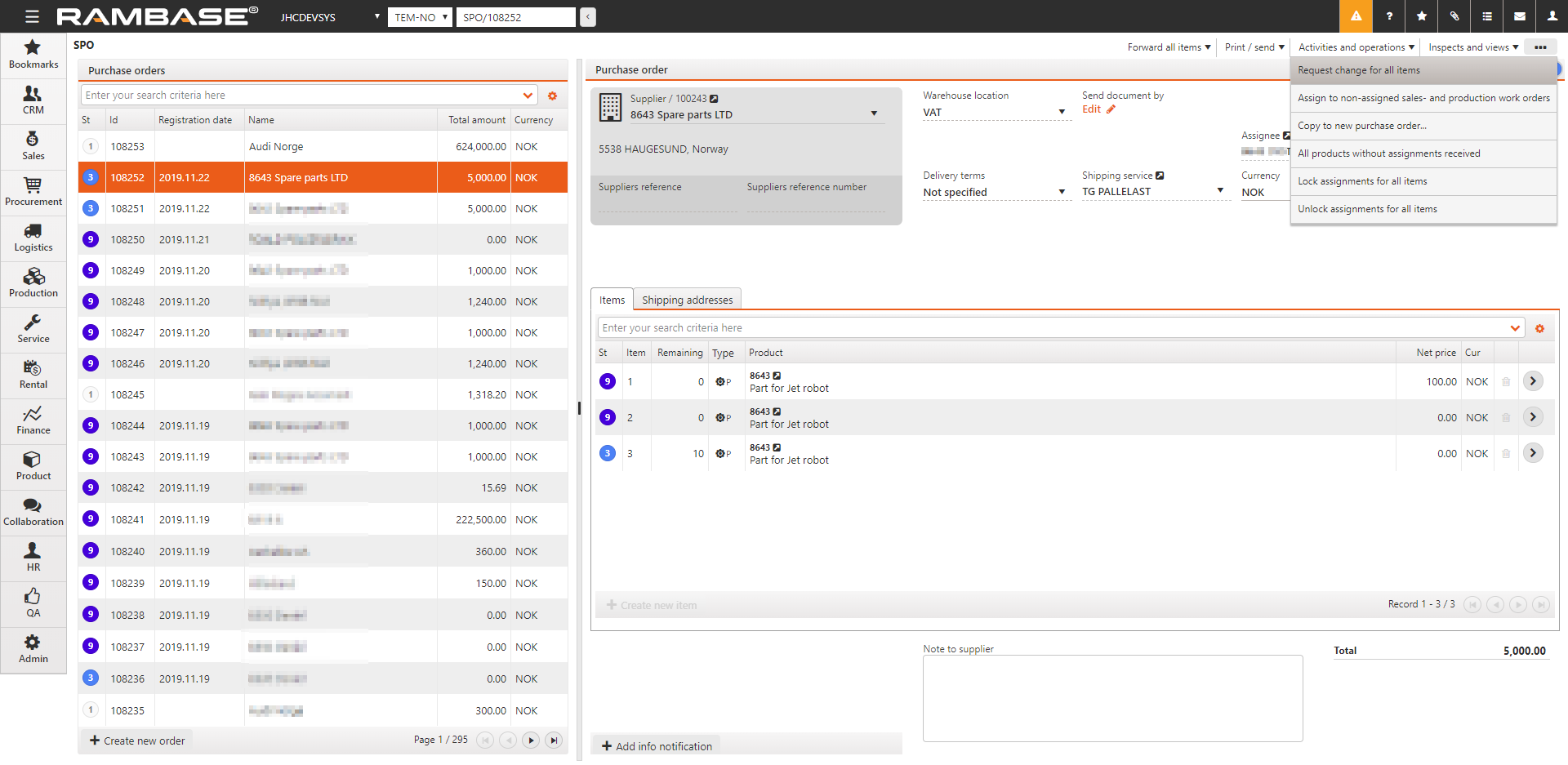Expand the Forward all items menu
The width and height of the screenshot is (1568, 765).
tap(1169, 47)
